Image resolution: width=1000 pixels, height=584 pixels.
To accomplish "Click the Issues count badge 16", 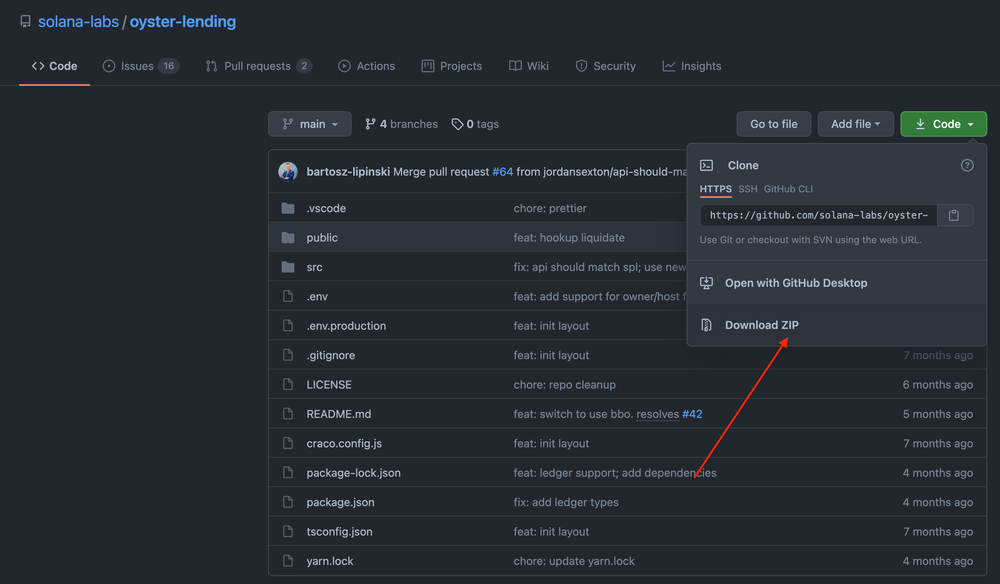I will tap(168, 66).
